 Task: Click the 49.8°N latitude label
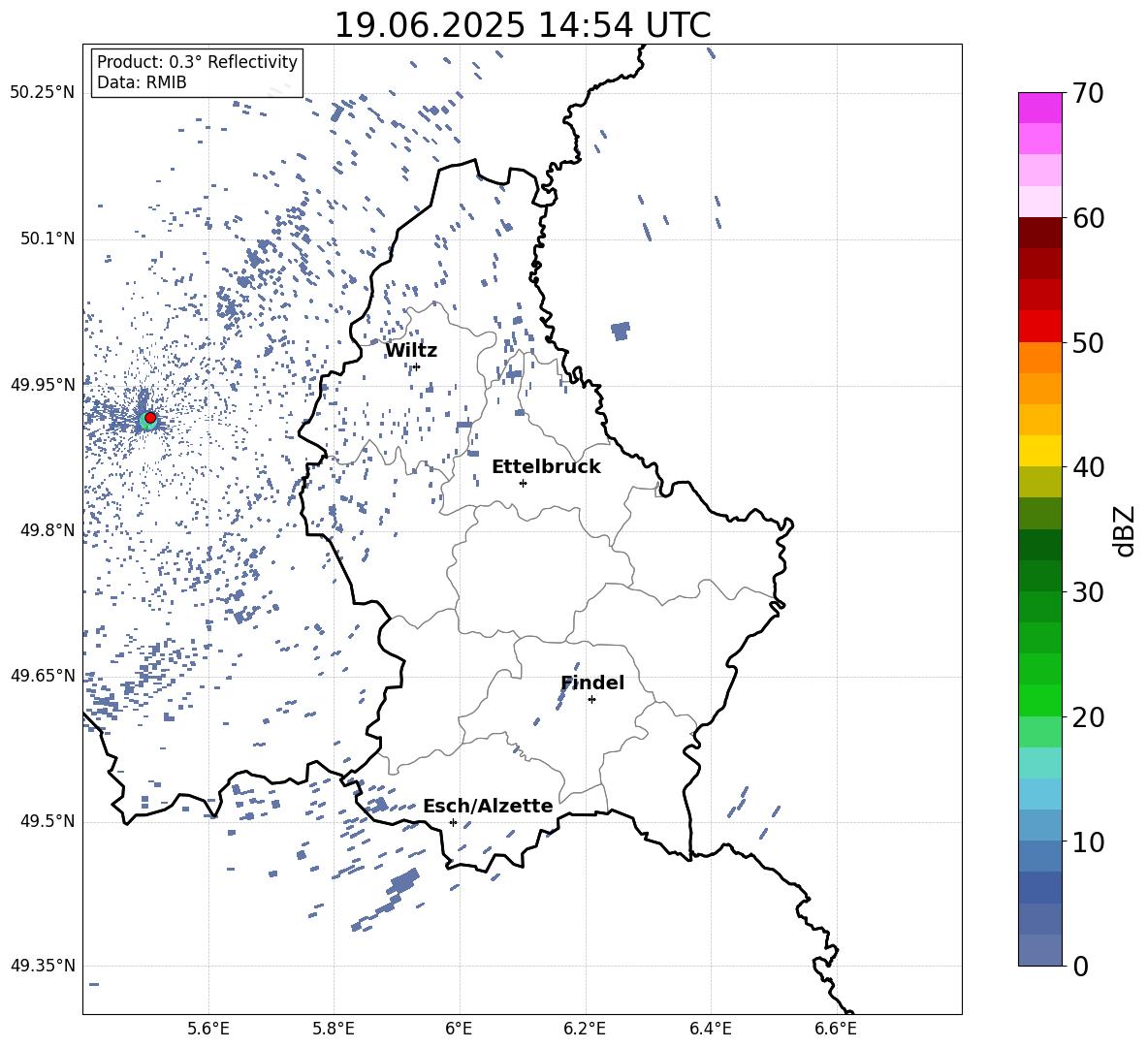click(x=47, y=530)
